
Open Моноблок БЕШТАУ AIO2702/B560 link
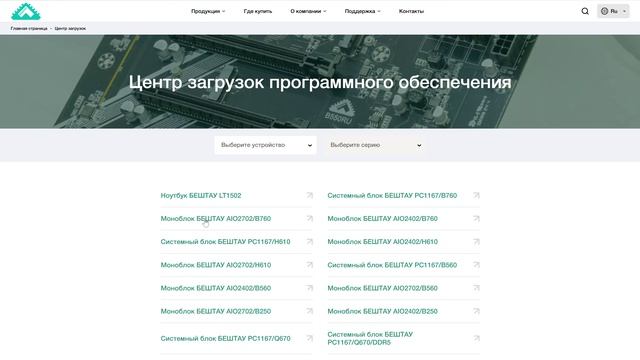point(382,288)
